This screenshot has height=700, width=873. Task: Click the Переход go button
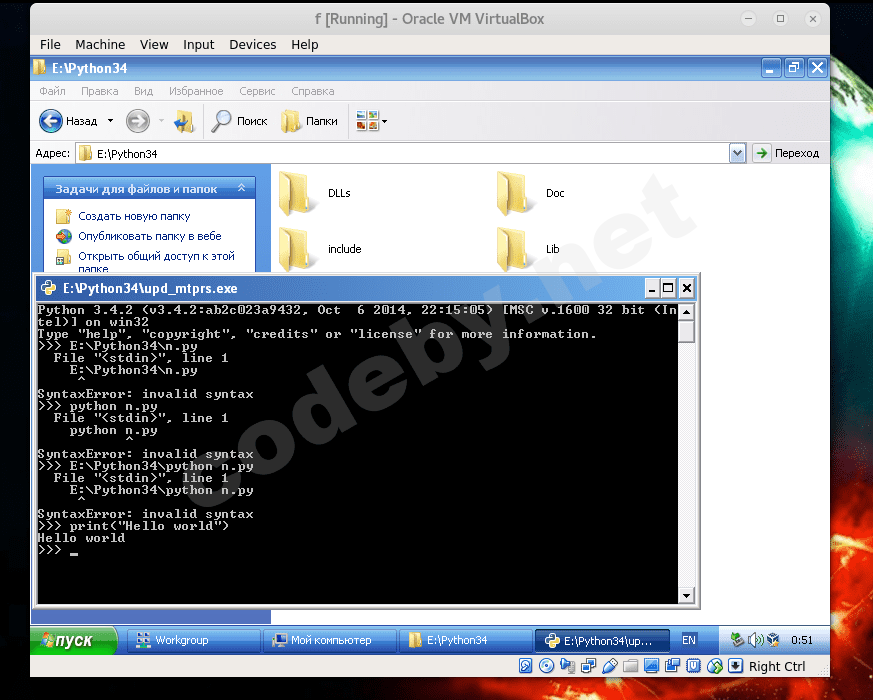(786, 153)
